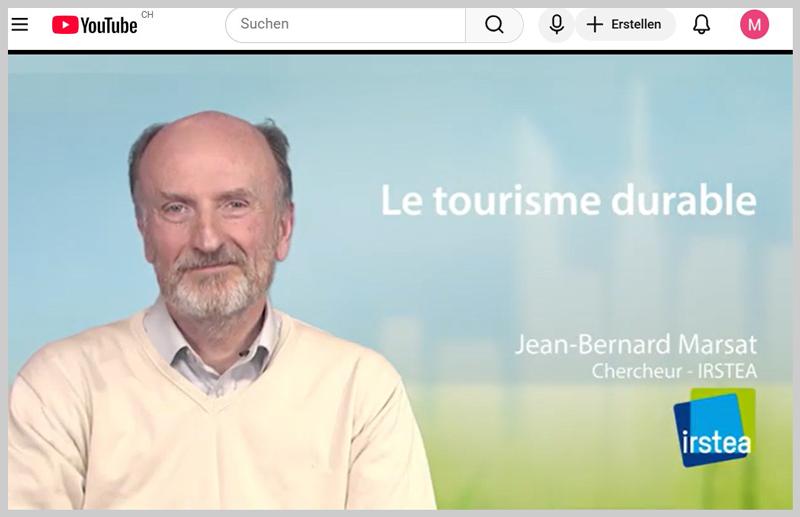Click the CH country code label
Screen dimensions: 800x517
coord(147,15)
